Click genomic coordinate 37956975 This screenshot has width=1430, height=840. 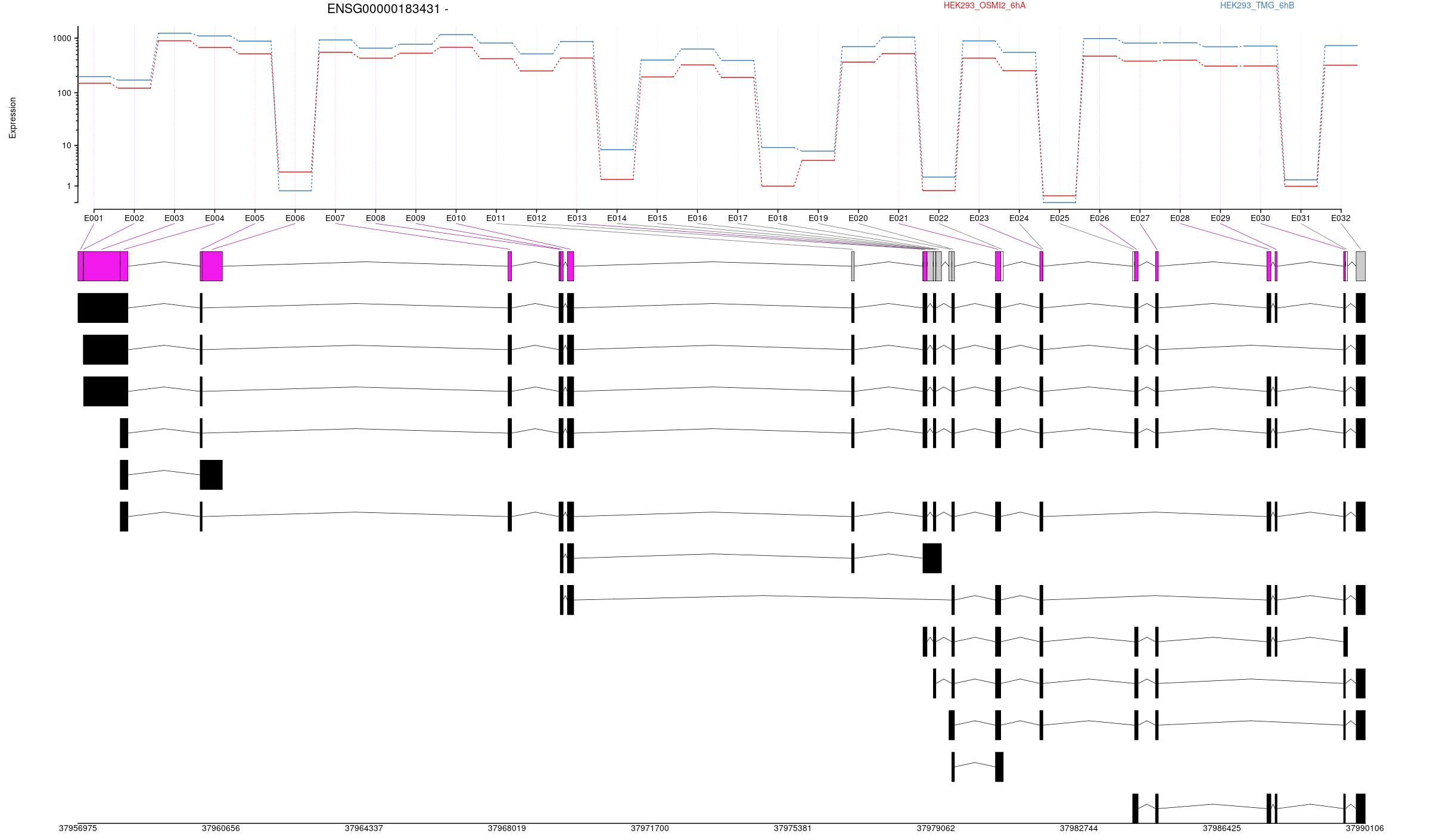(77, 828)
